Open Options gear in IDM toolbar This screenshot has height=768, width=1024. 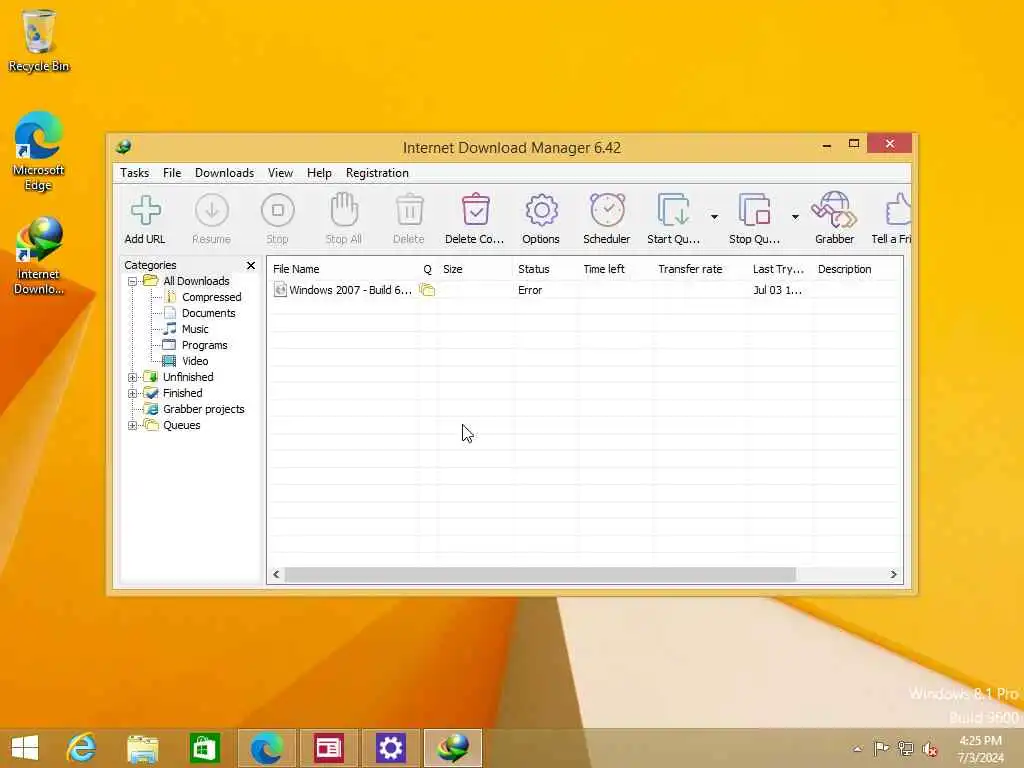[541, 210]
